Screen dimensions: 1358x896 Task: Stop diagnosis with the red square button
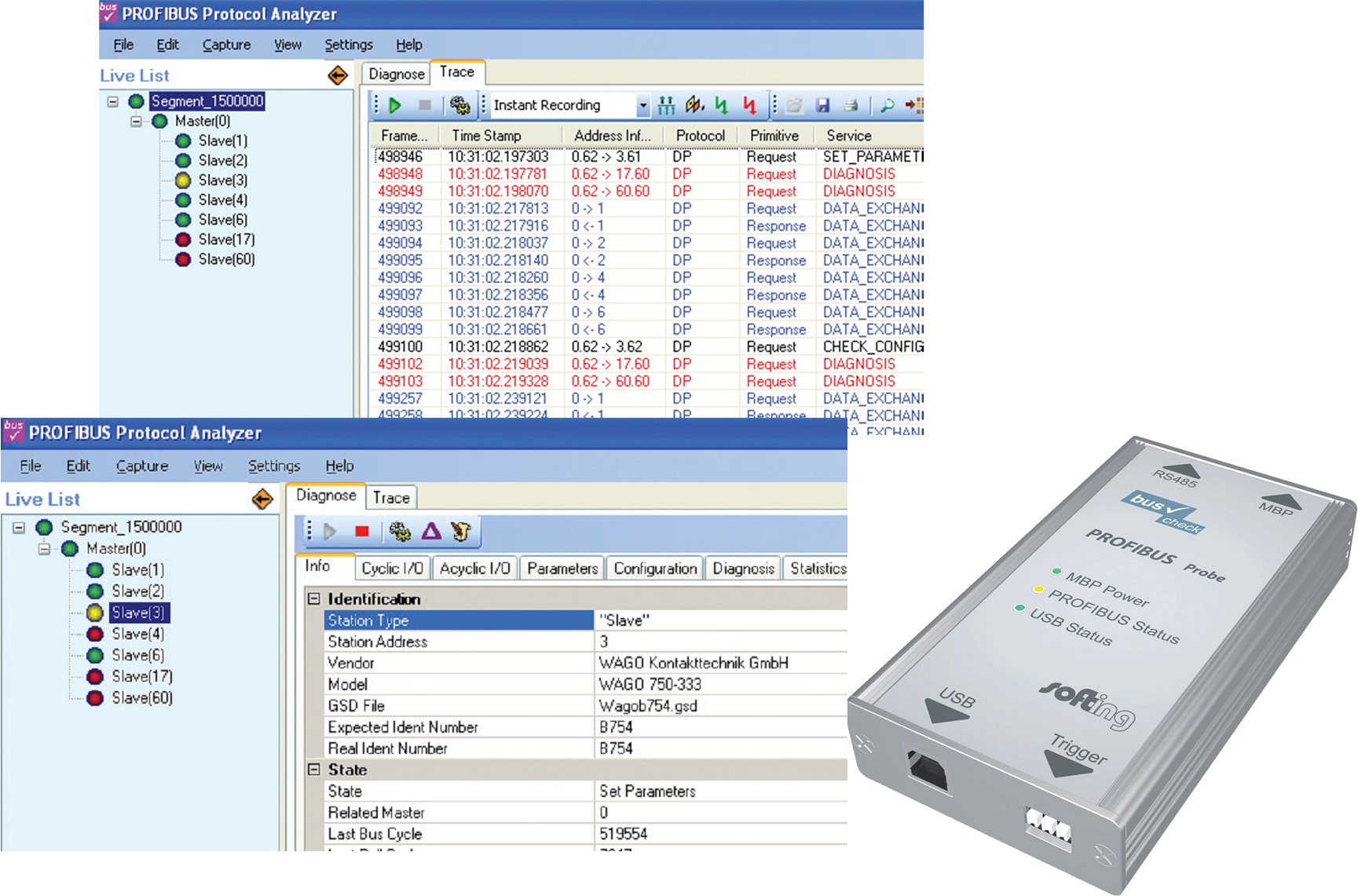pos(362,532)
